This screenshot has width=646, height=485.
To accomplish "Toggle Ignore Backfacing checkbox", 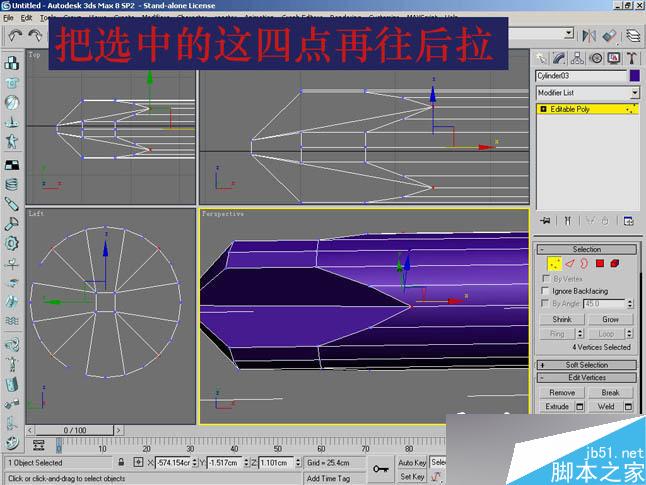I will click(545, 291).
